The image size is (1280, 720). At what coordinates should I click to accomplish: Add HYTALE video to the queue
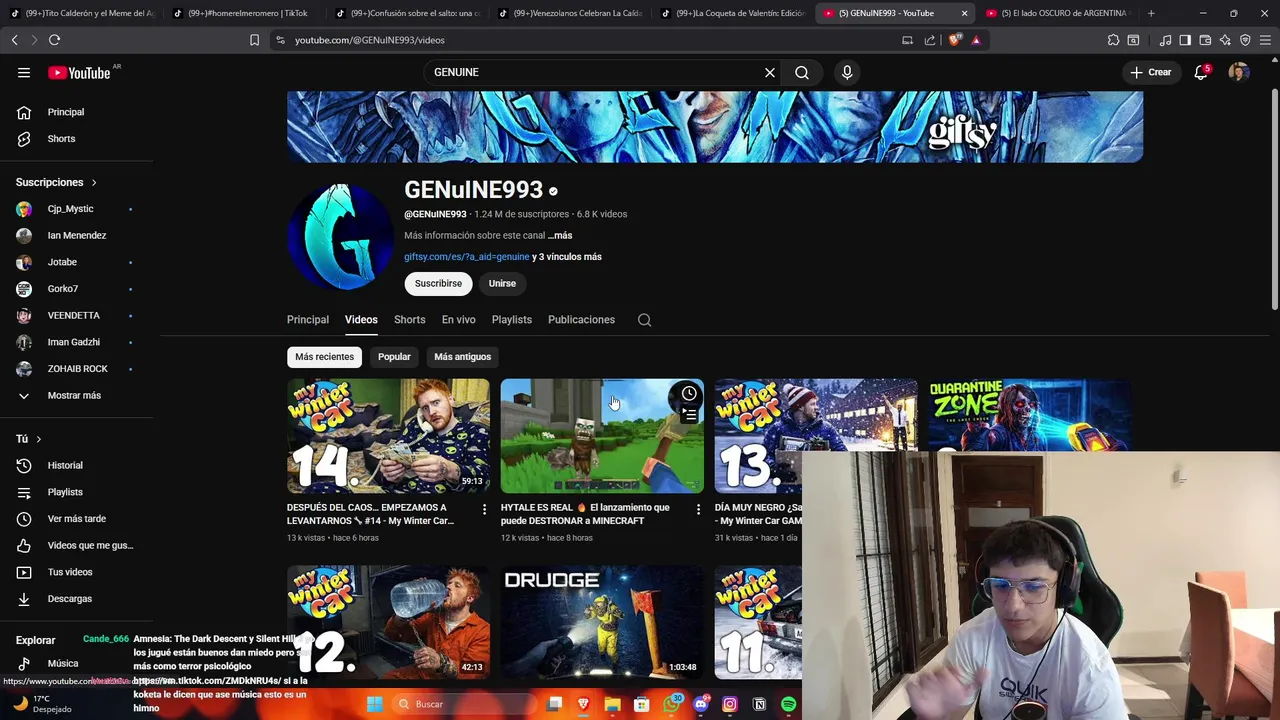coord(689,415)
